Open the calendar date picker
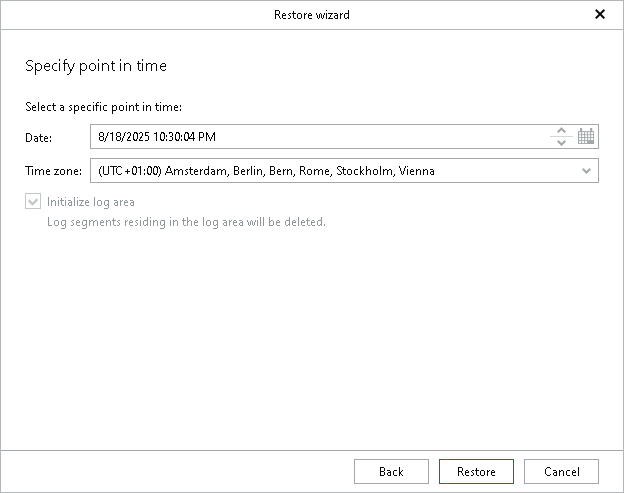The width and height of the screenshot is (624, 493). click(586, 137)
